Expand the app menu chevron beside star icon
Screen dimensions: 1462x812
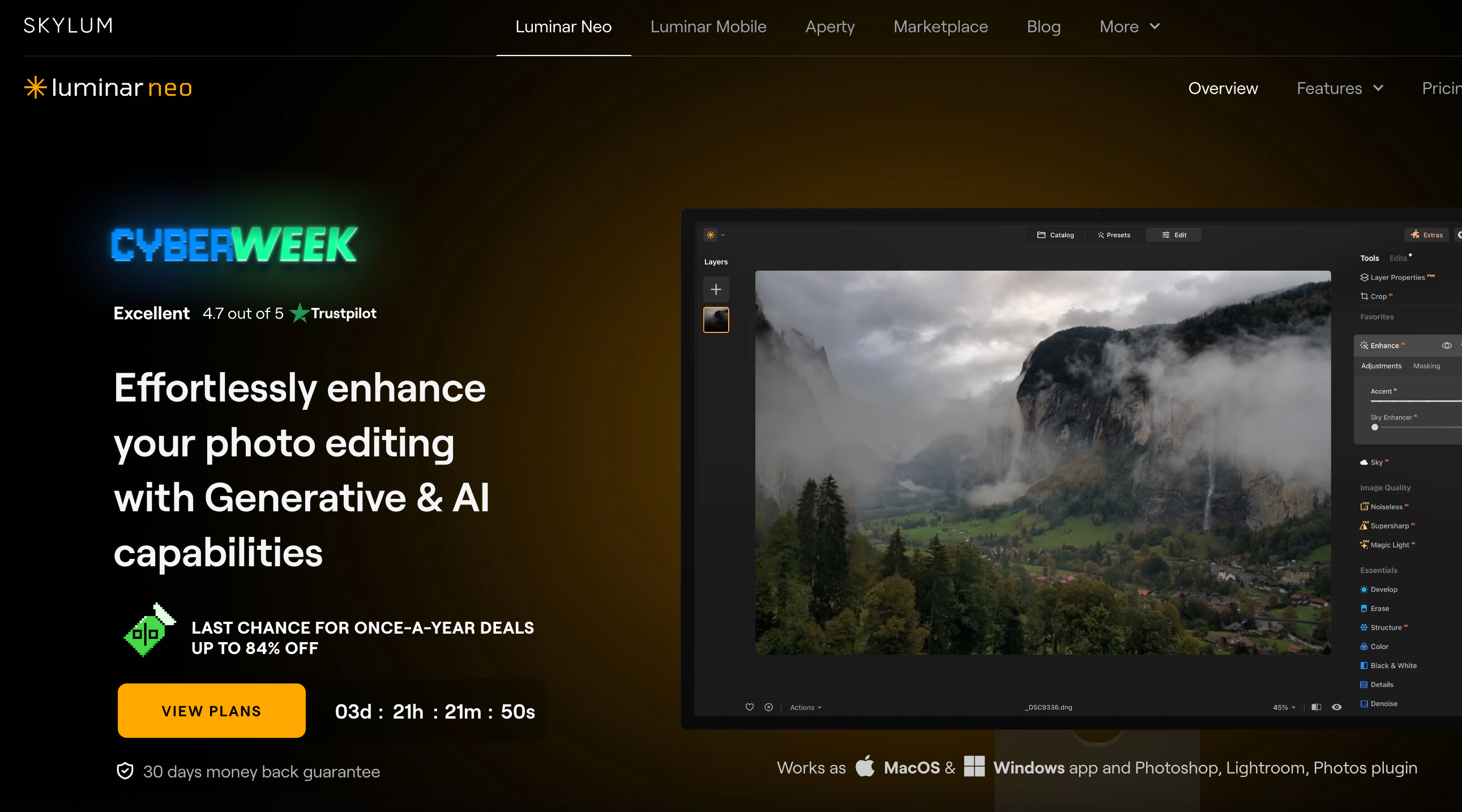point(723,235)
